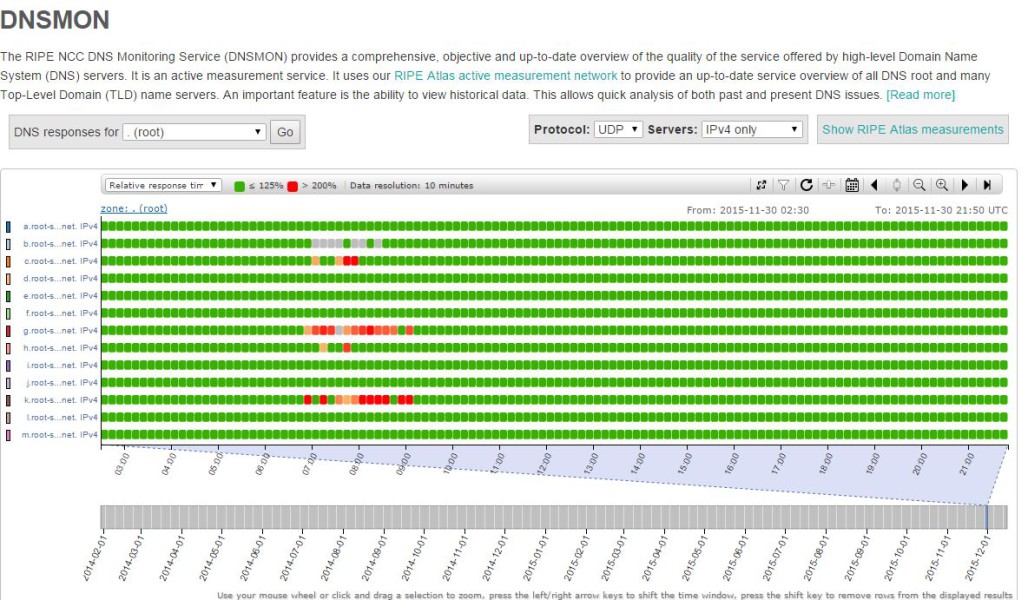Open the DNS responses for zone dropdown
The width and height of the screenshot is (1028, 600).
click(194, 132)
